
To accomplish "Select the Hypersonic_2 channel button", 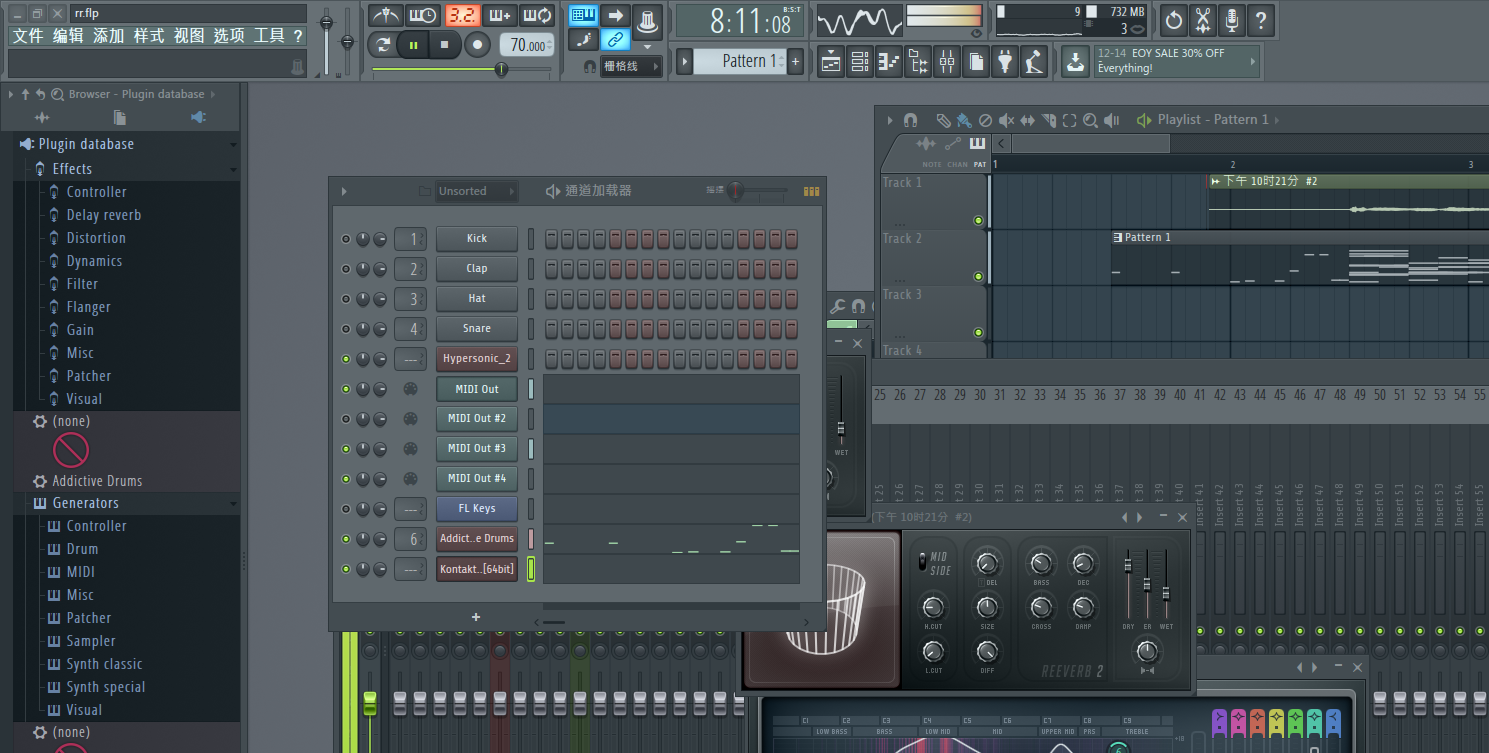I will tap(477, 359).
